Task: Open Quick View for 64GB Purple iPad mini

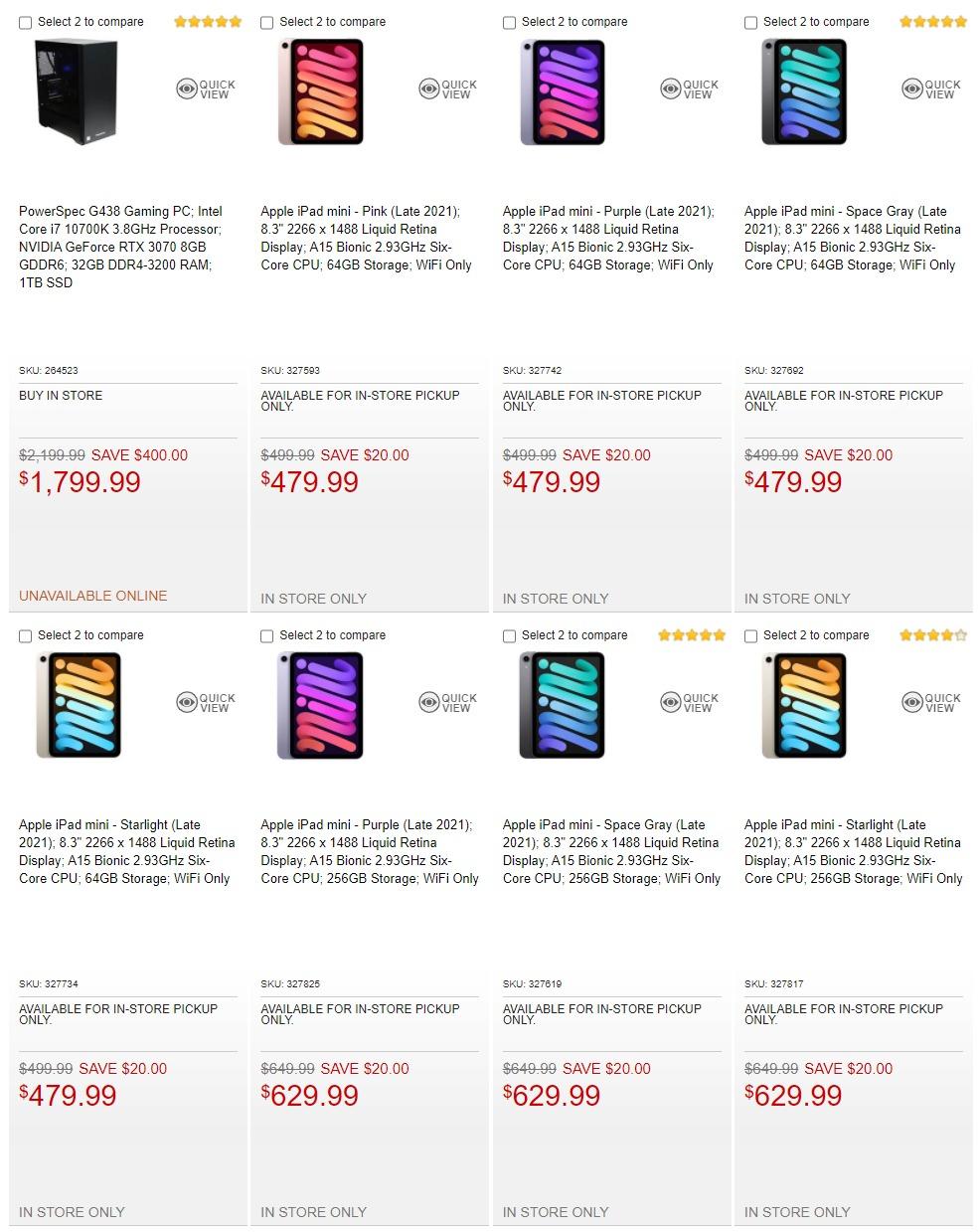Action: [x=689, y=89]
